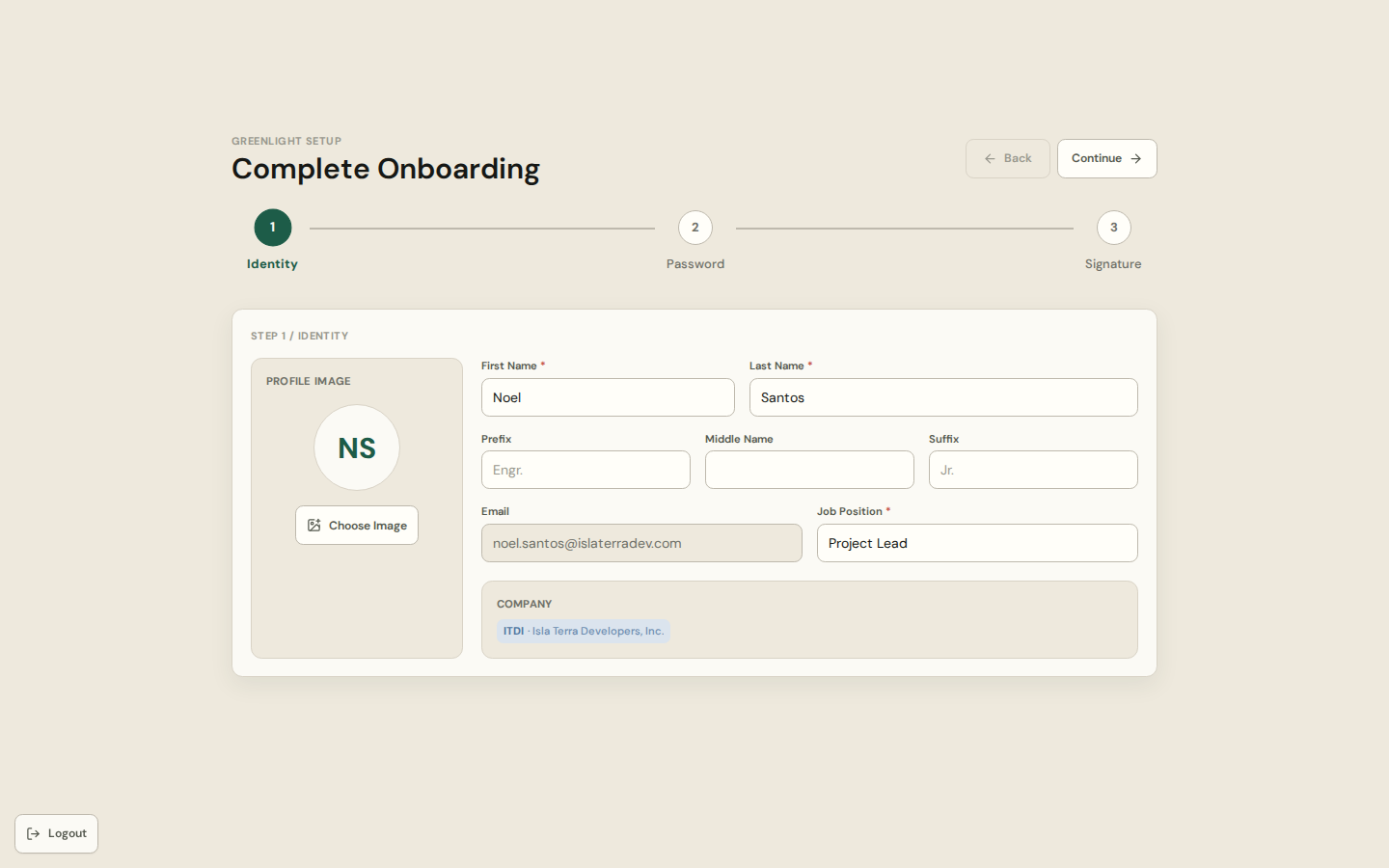
Task: Click the NS profile avatar
Action: [357, 448]
